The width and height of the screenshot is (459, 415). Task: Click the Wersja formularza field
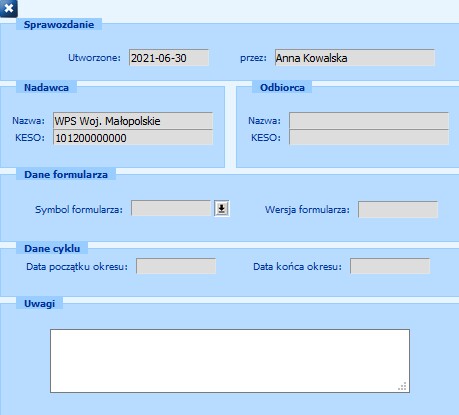click(398, 209)
